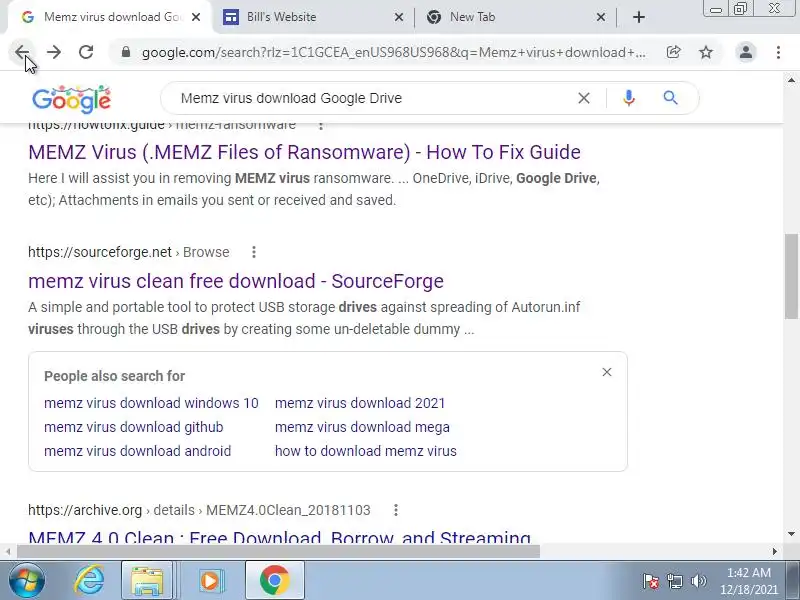Open the Google logo homepage

71,99
